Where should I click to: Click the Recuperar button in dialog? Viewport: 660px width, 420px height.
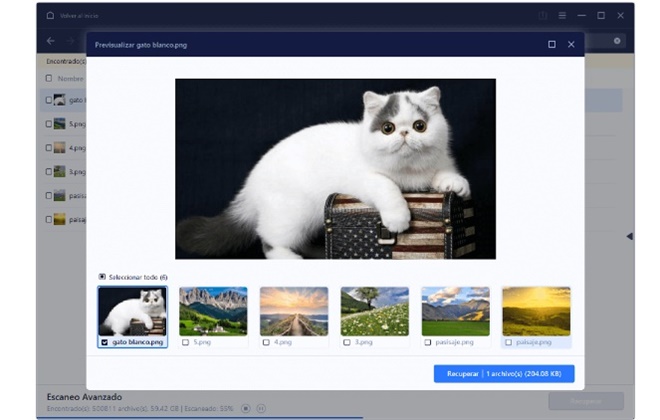(x=503, y=373)
